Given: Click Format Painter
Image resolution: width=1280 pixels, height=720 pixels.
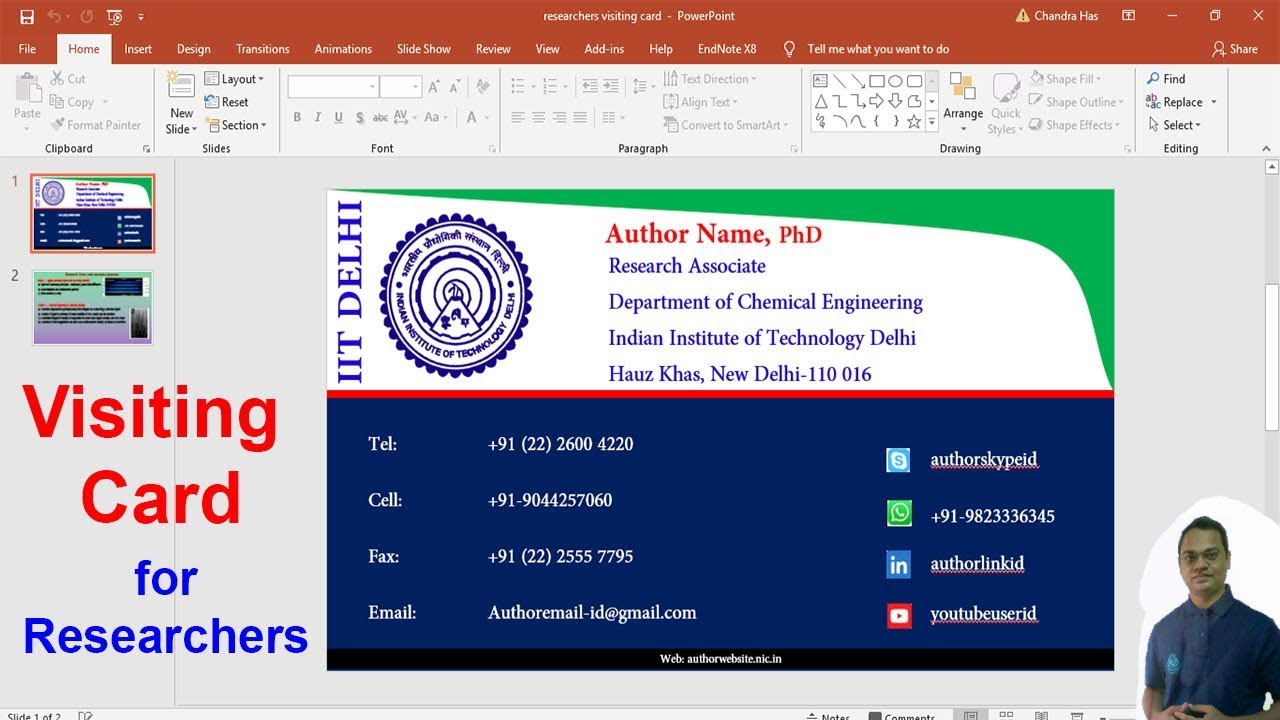Looking at the screenshot, I should click(95, 125).
